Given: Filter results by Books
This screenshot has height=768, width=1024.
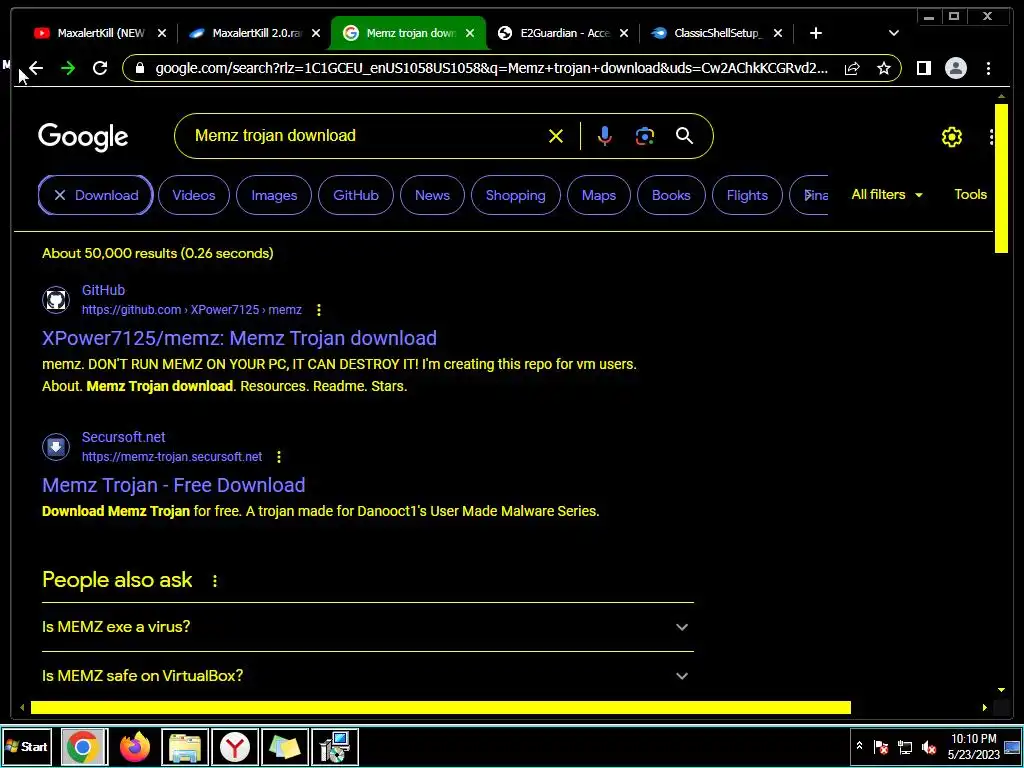Looking at the screenshot, I should (x=671, y=195).
